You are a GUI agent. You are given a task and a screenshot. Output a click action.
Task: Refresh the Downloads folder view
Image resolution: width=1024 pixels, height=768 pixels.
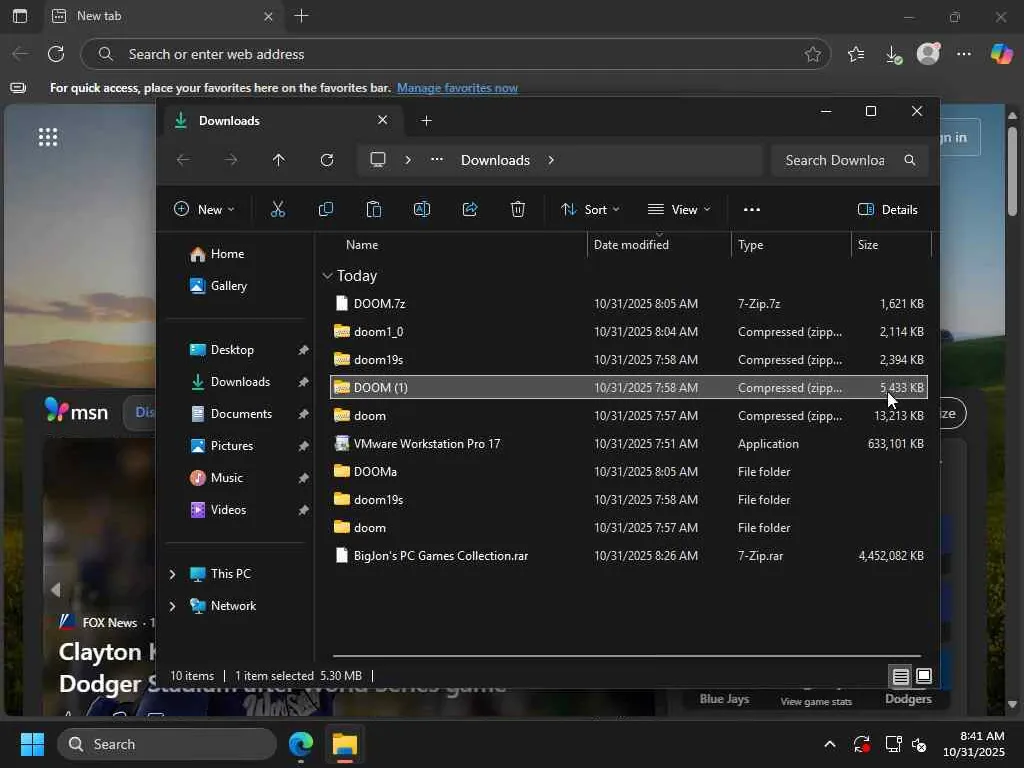327,160
